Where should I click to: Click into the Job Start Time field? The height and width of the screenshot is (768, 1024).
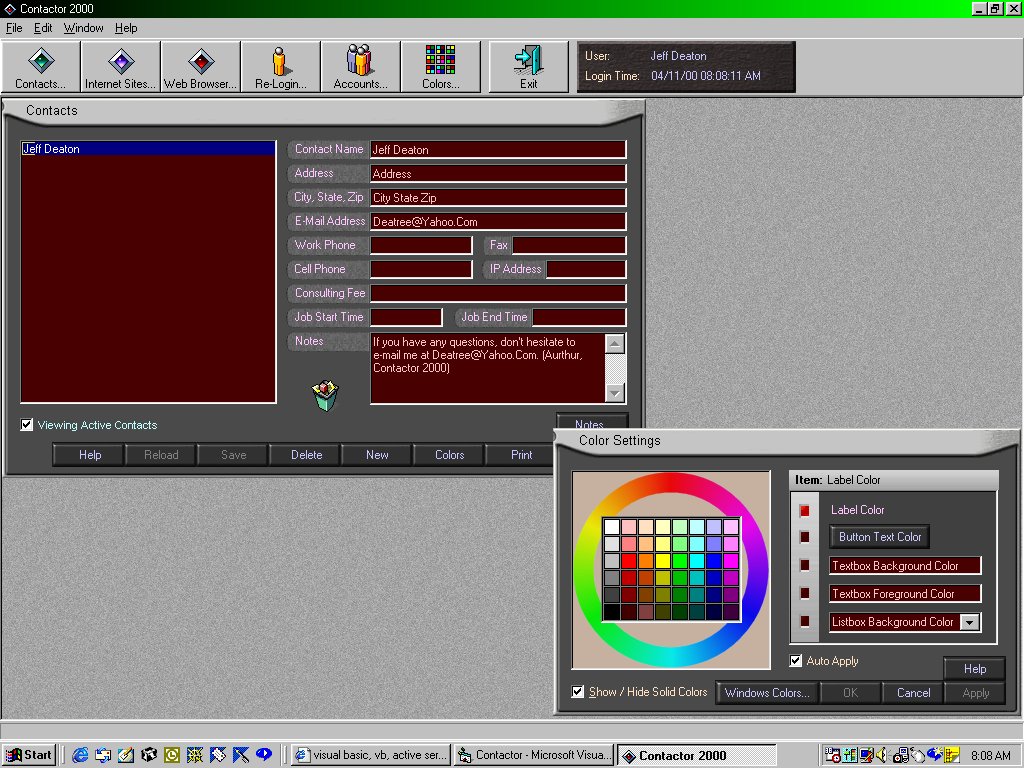click(x=406, y=317)
